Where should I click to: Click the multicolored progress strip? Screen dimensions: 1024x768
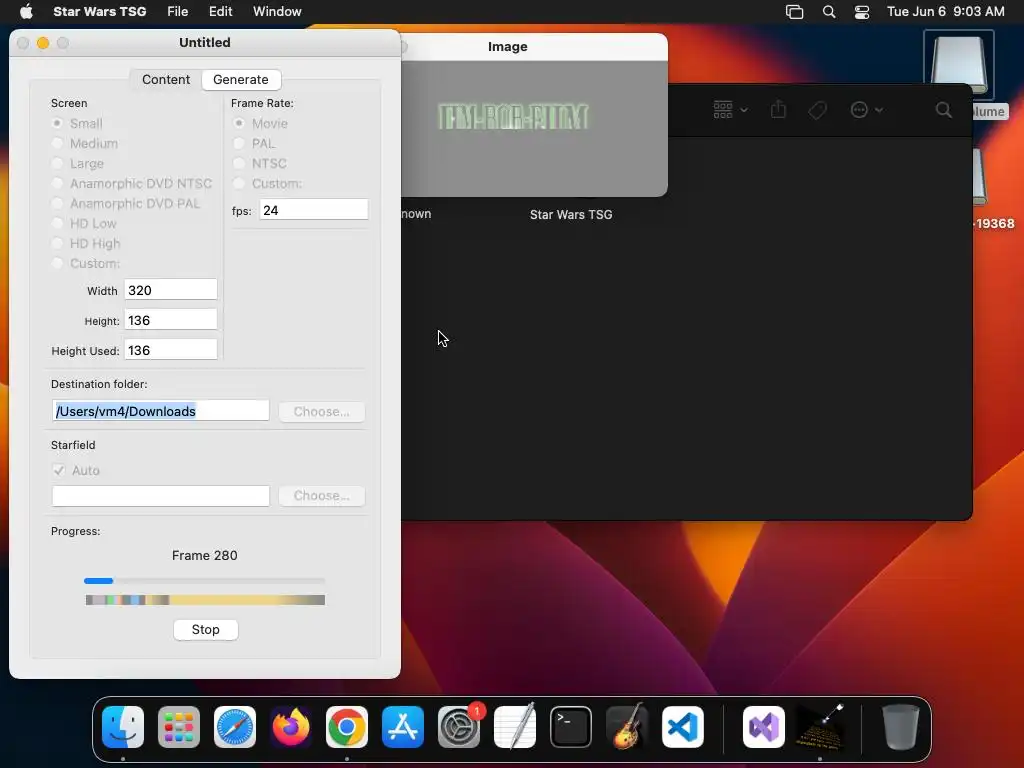[x=205, y=600]
